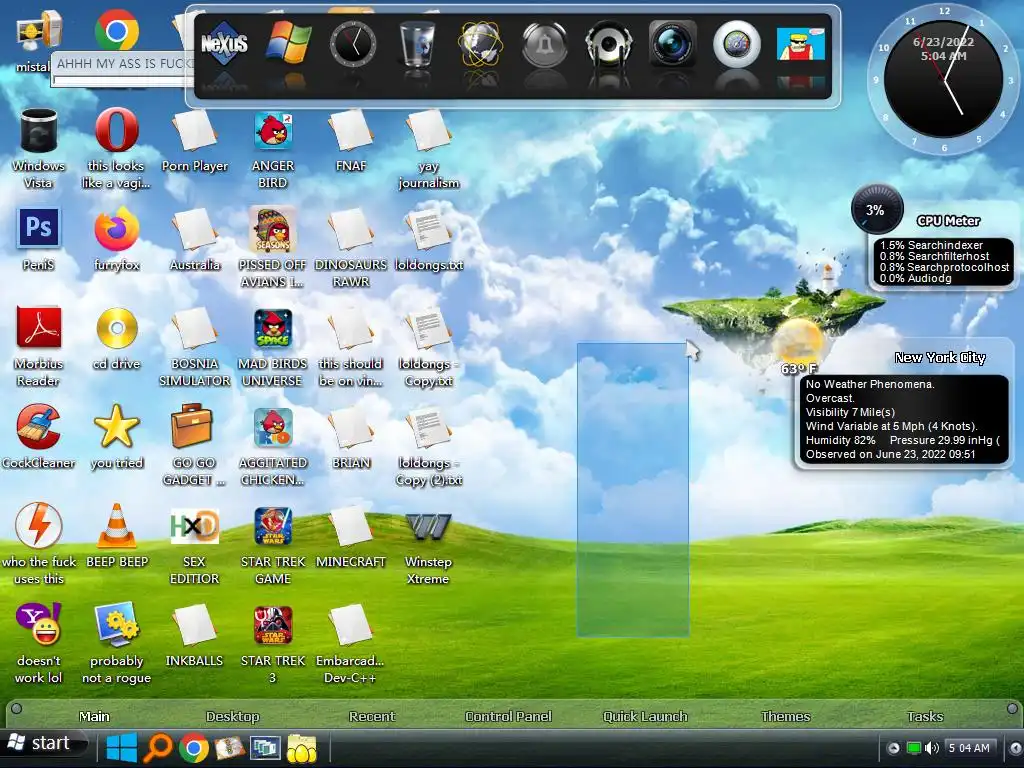
Task: Click the shelf's right corner round button
Action: coord(1012,709)
